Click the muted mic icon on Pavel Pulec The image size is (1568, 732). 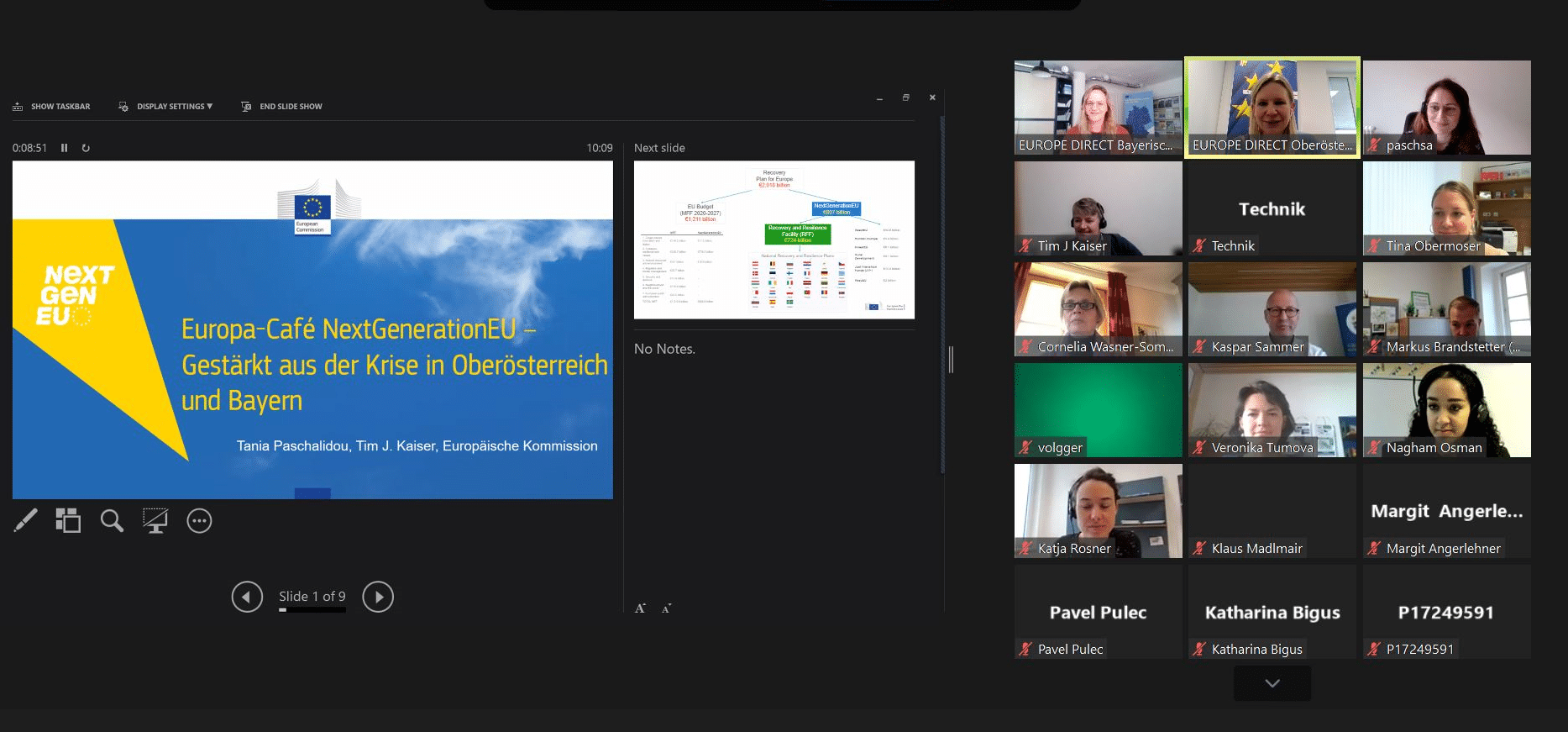pyautogui.click(x=1025, y=650)
